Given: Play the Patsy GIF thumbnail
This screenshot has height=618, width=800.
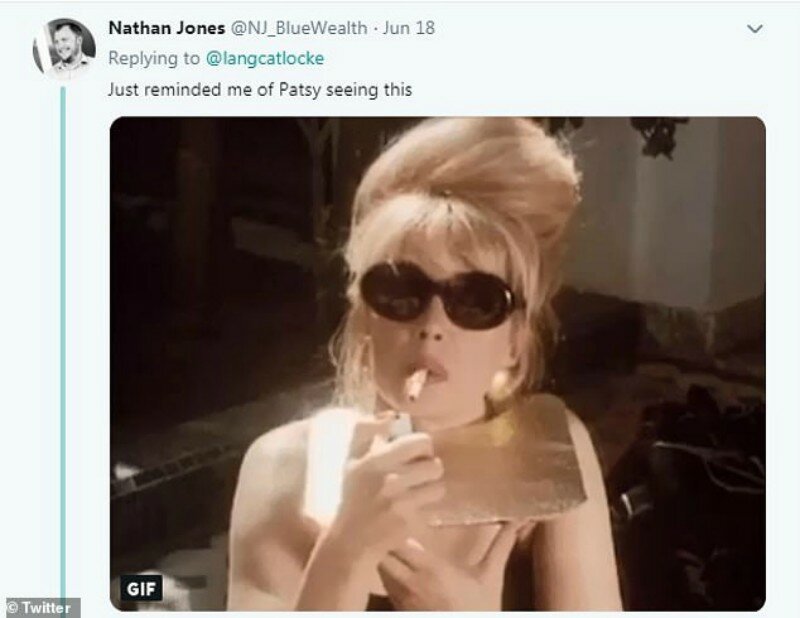Looking at the screenshot, I should pos(438,363).
